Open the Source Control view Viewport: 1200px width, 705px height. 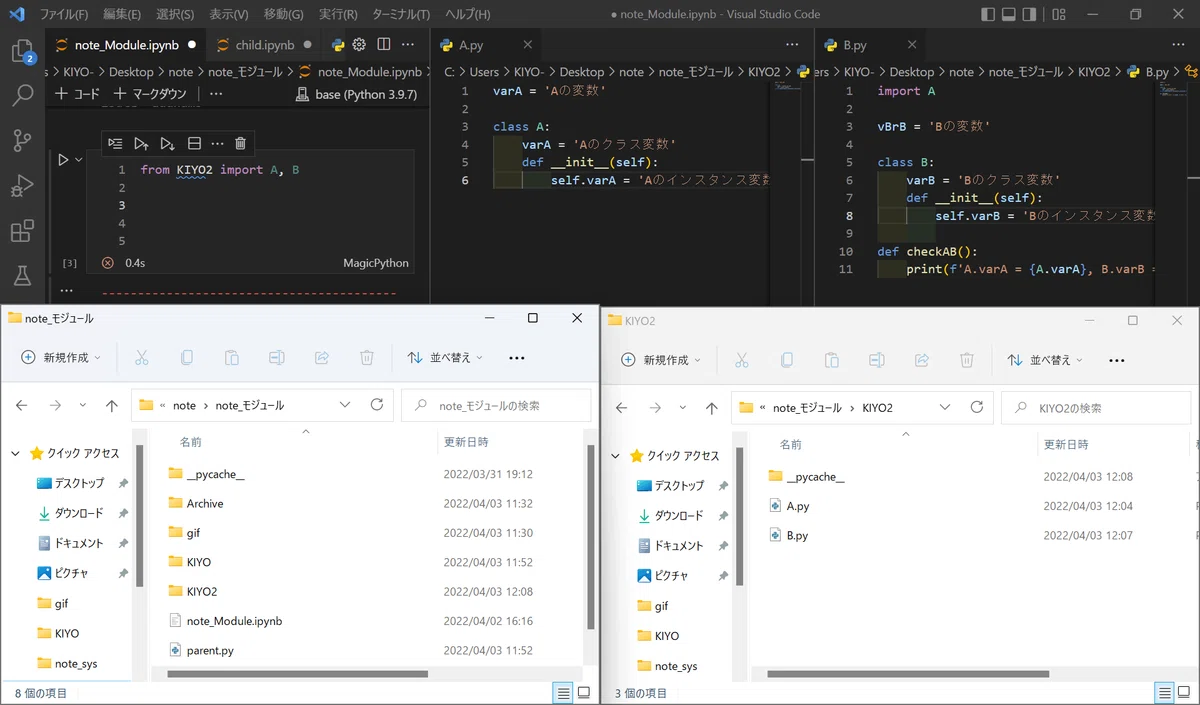point(22,141)
